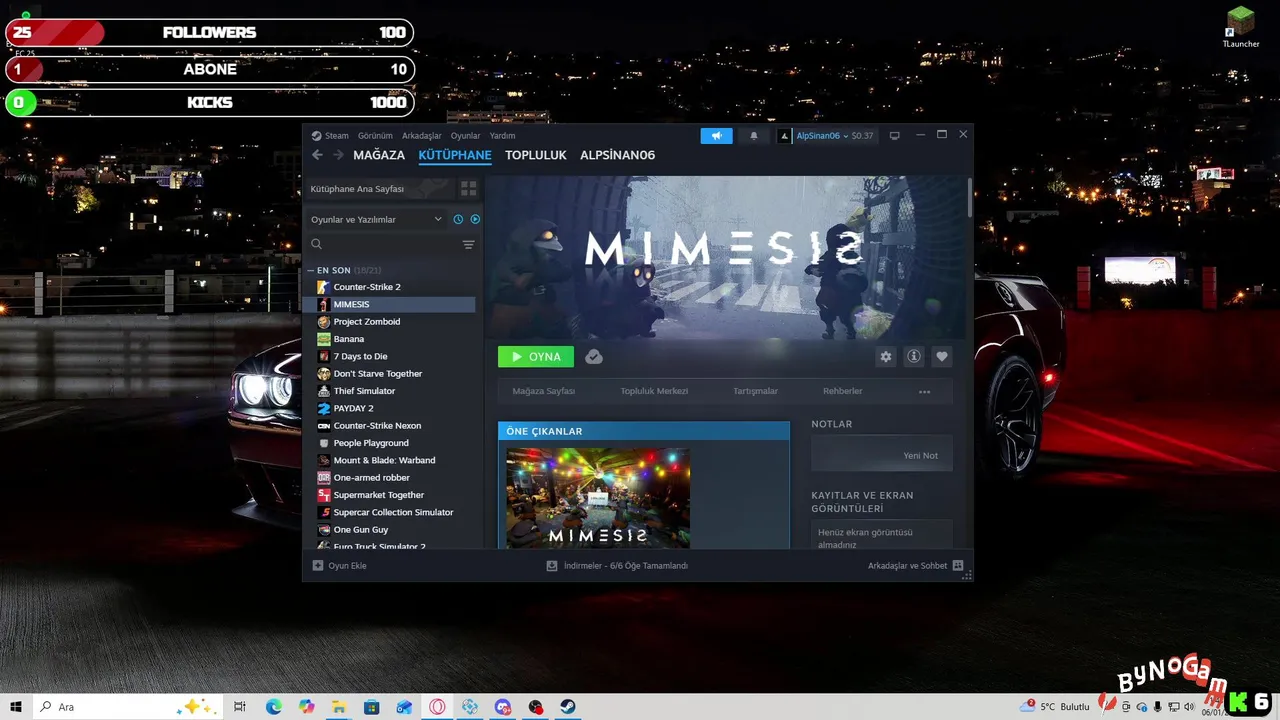Select Thief Simulator in library
This screenshot has width=1280, height=720.
tap(390, 391)
